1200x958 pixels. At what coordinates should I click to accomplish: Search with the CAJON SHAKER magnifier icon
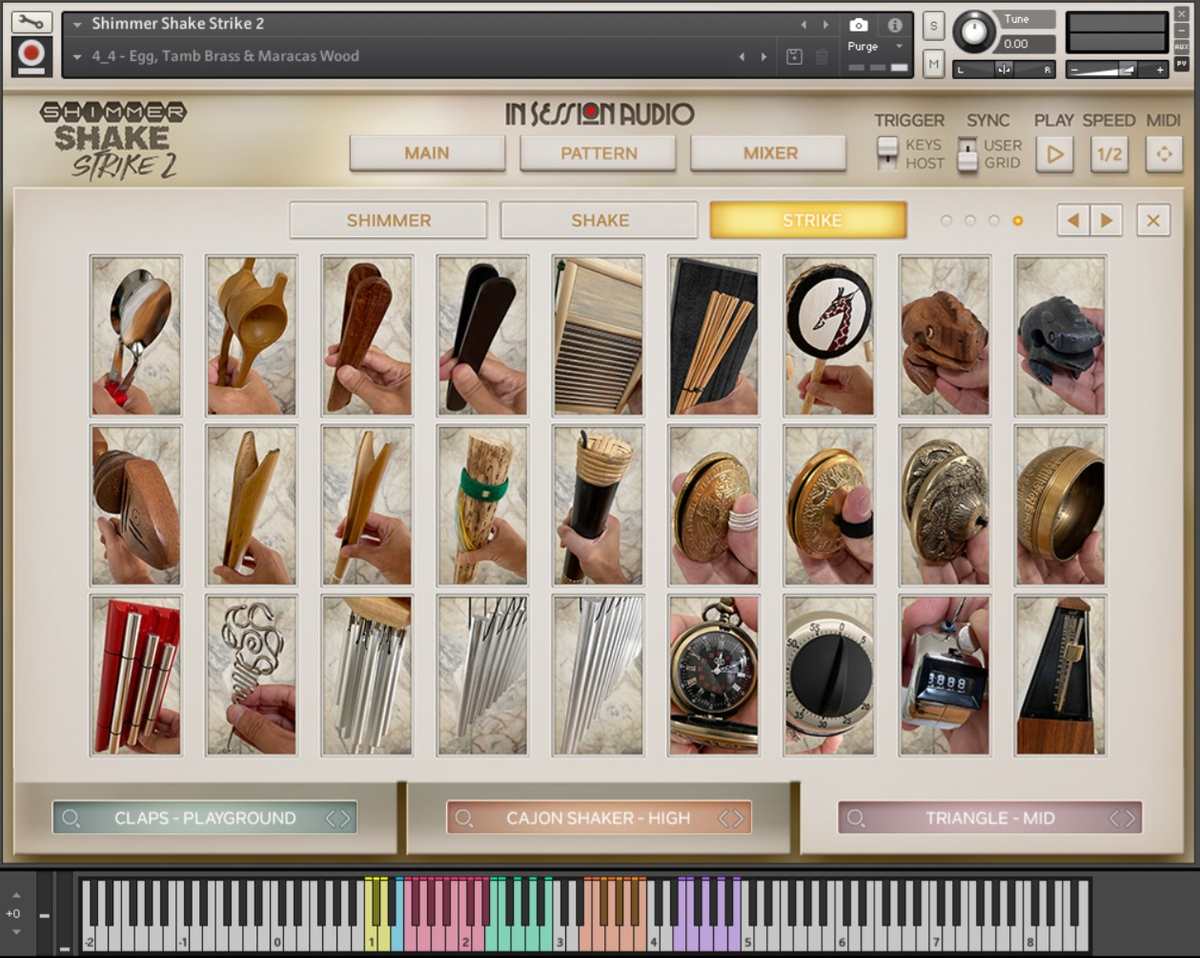point(464,818)
